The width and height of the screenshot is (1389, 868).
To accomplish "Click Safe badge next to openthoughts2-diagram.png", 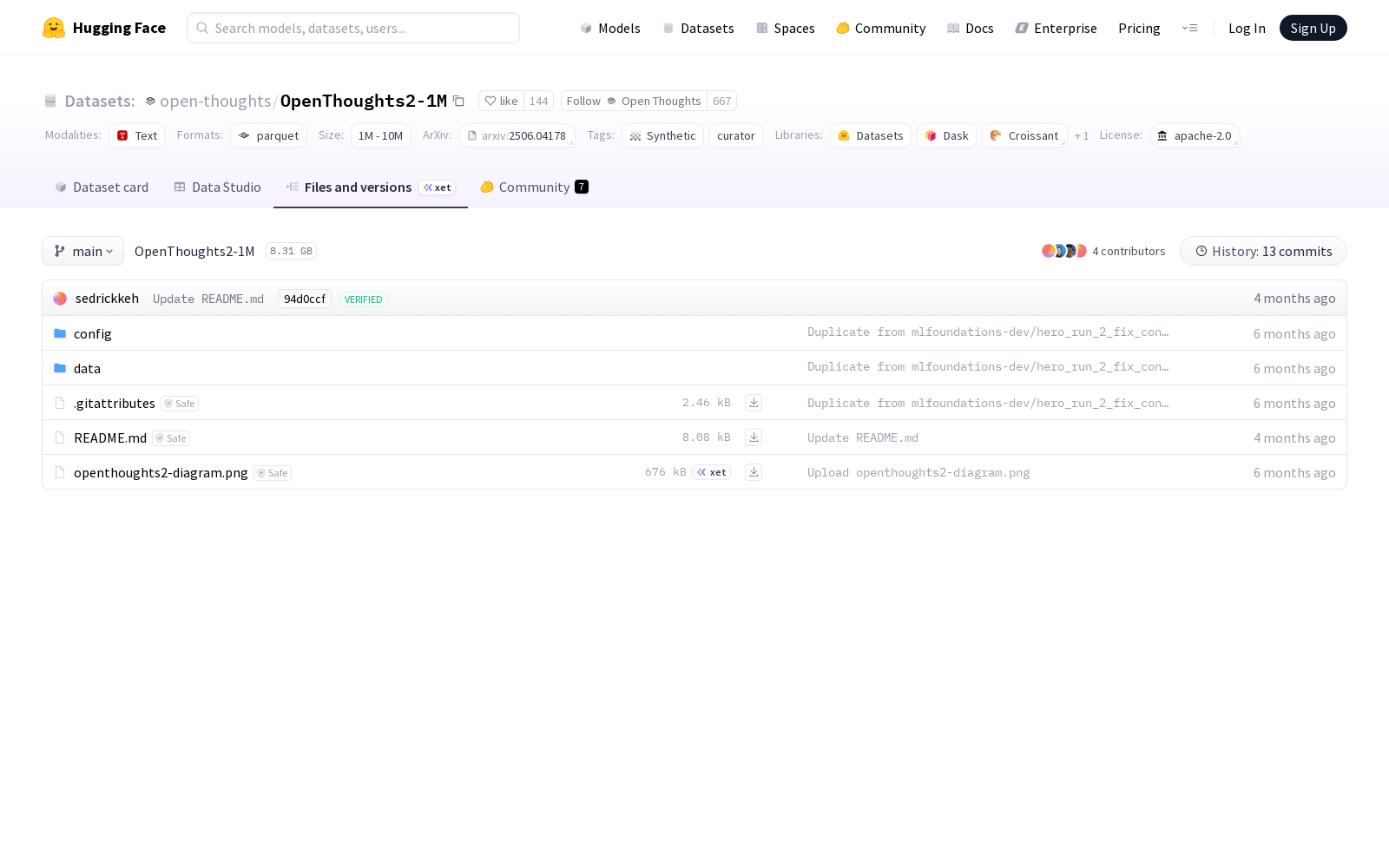I will [273, 473].
